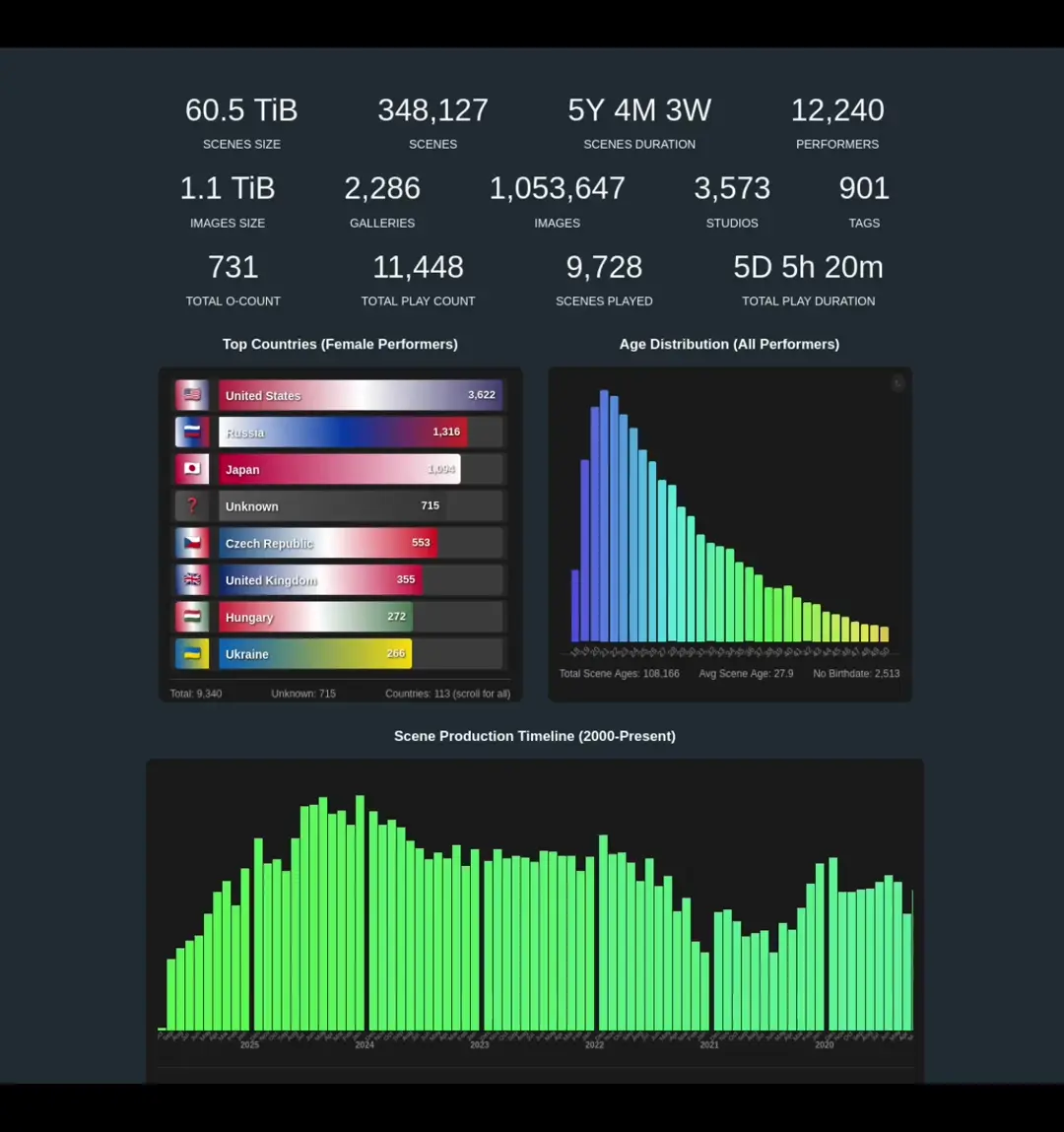
Task: Click the Russia flag icon
Action: tap(192, 432)
